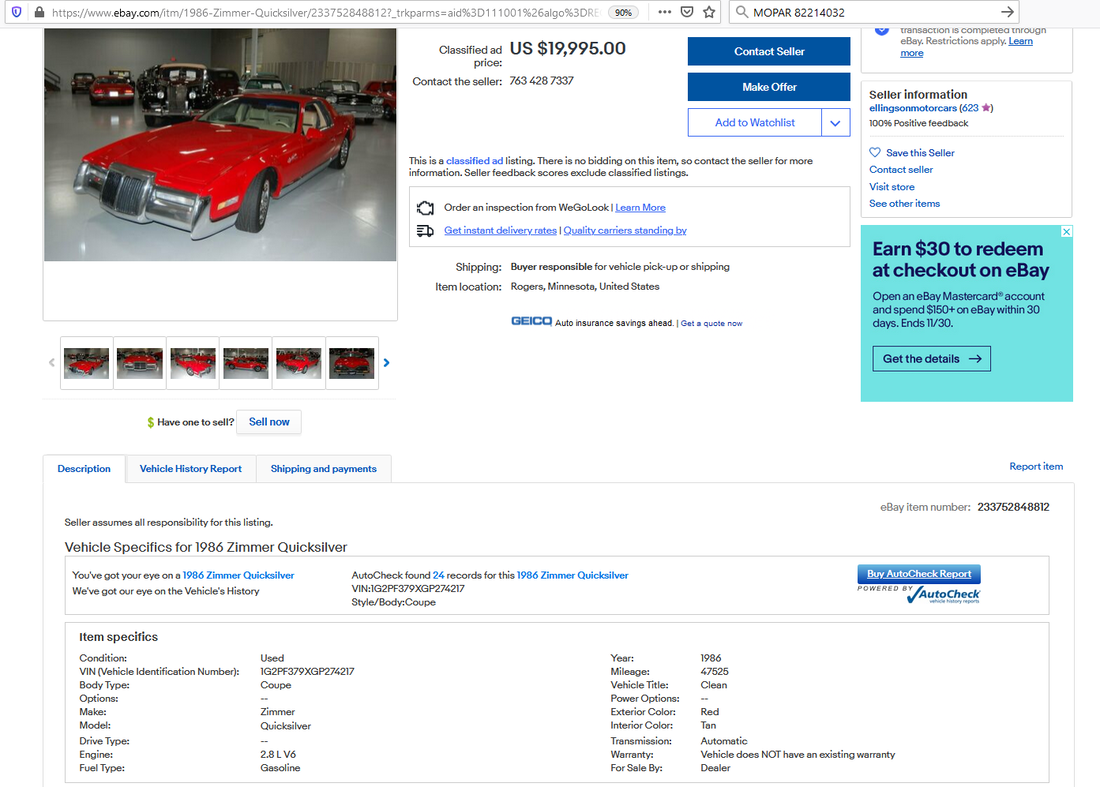Image resolution: width=1100 pixels, height=787 pixels.
Task: Click GEICO Get a quote now link
Action: click(711, 323)
